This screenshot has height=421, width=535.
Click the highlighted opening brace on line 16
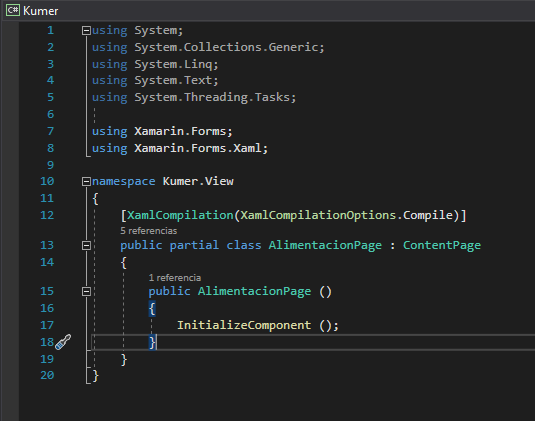(152, 309)
